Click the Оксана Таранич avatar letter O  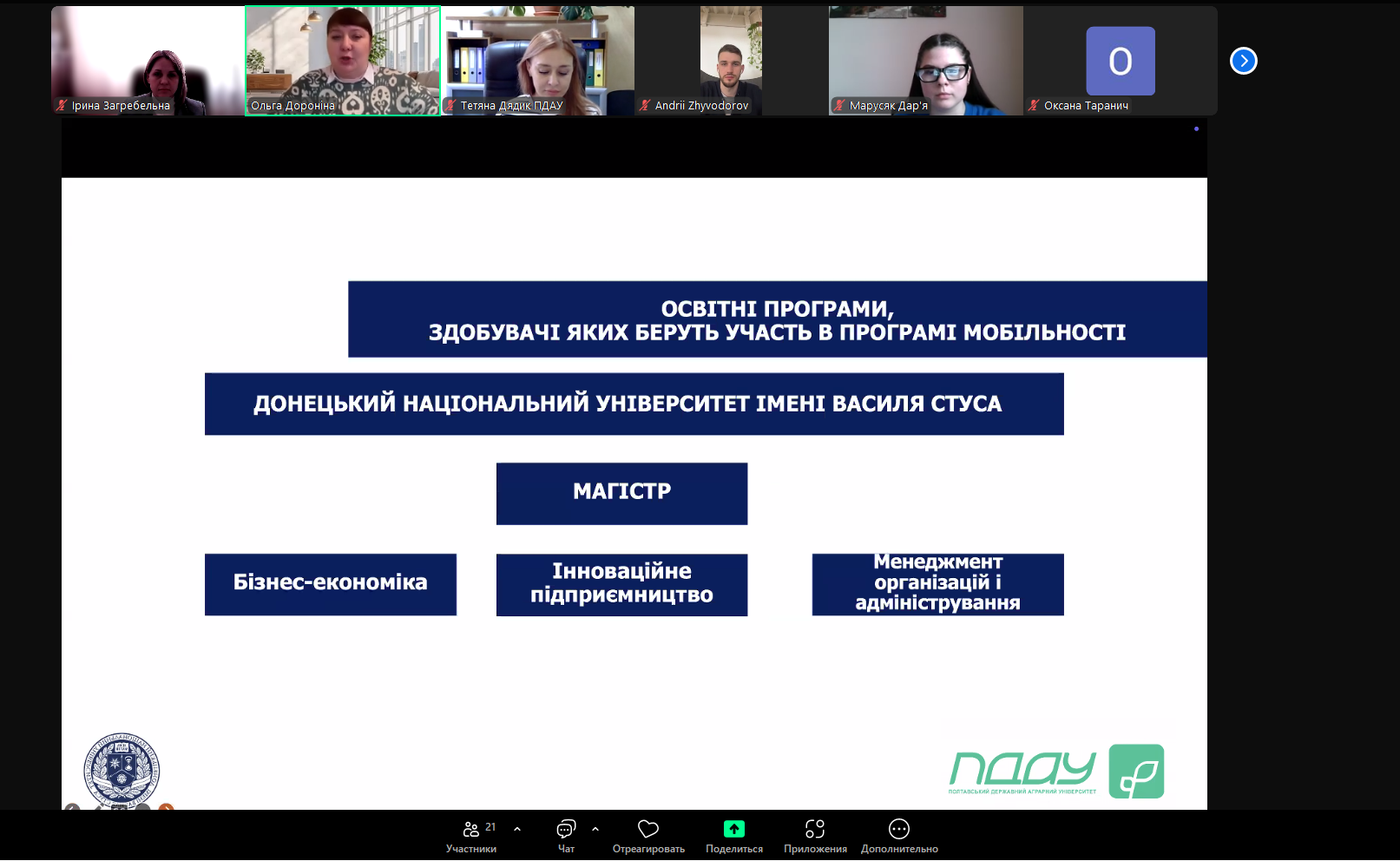(1121, 61)
